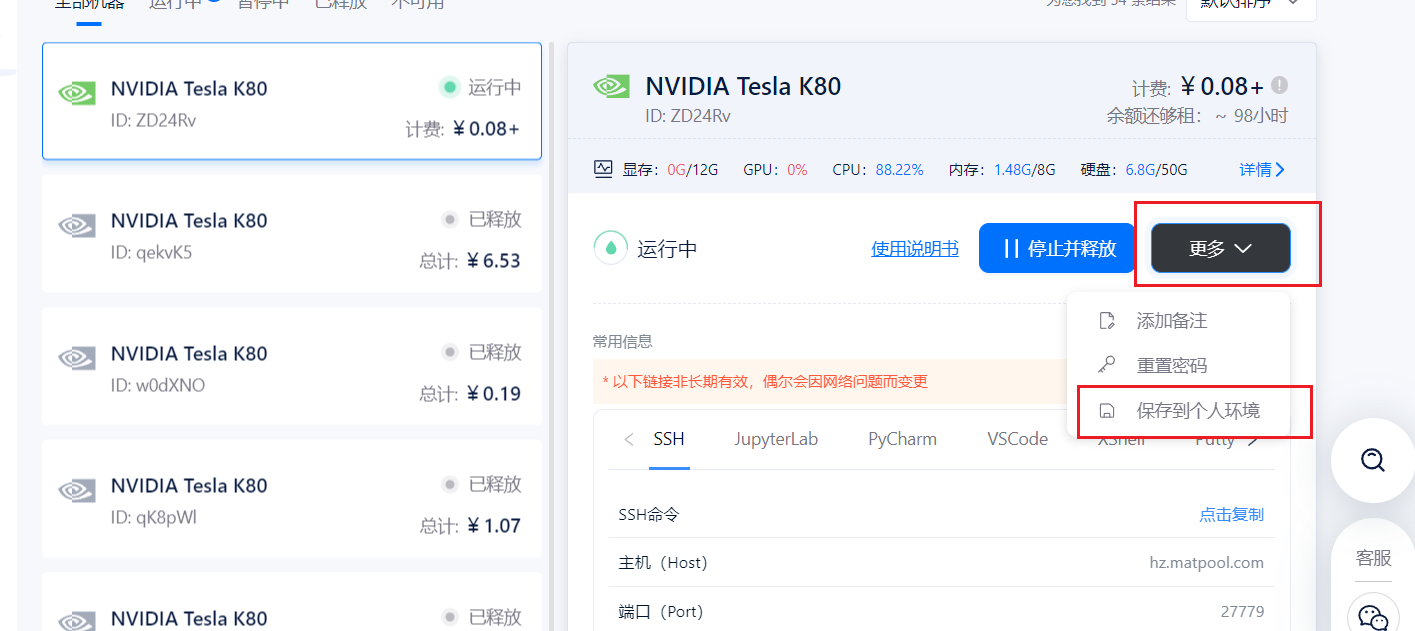
Task: Click the 已释放 status in qekvK5 card
Action: pos(495,219)
